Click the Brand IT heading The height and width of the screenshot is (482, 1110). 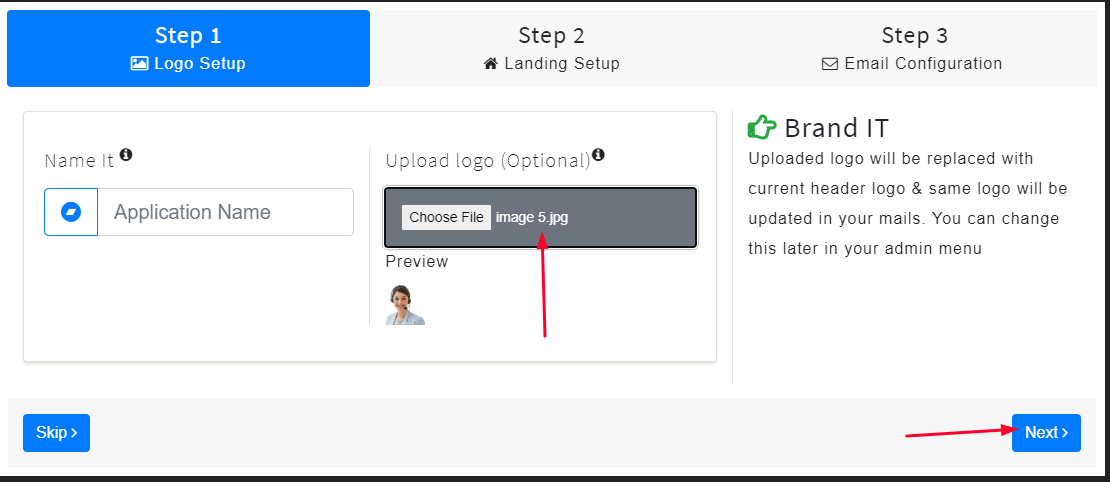(836, 128)
